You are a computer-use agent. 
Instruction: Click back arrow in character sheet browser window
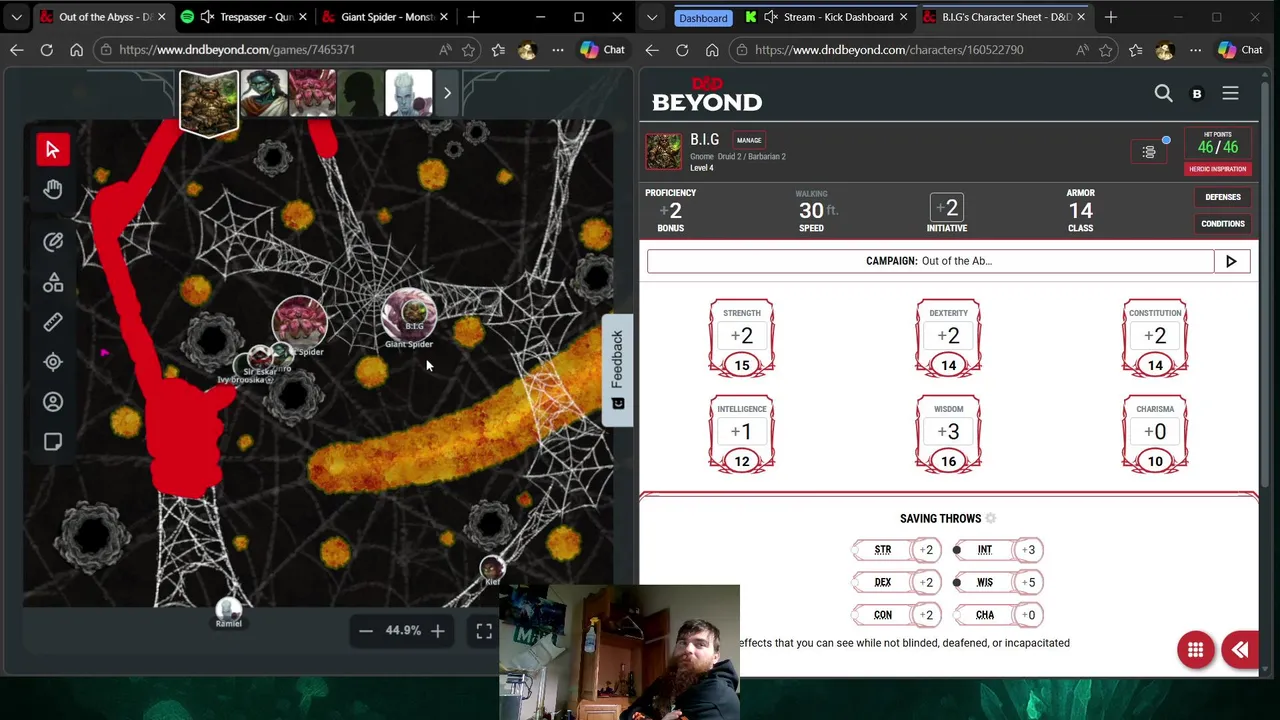tap(652, 50)
